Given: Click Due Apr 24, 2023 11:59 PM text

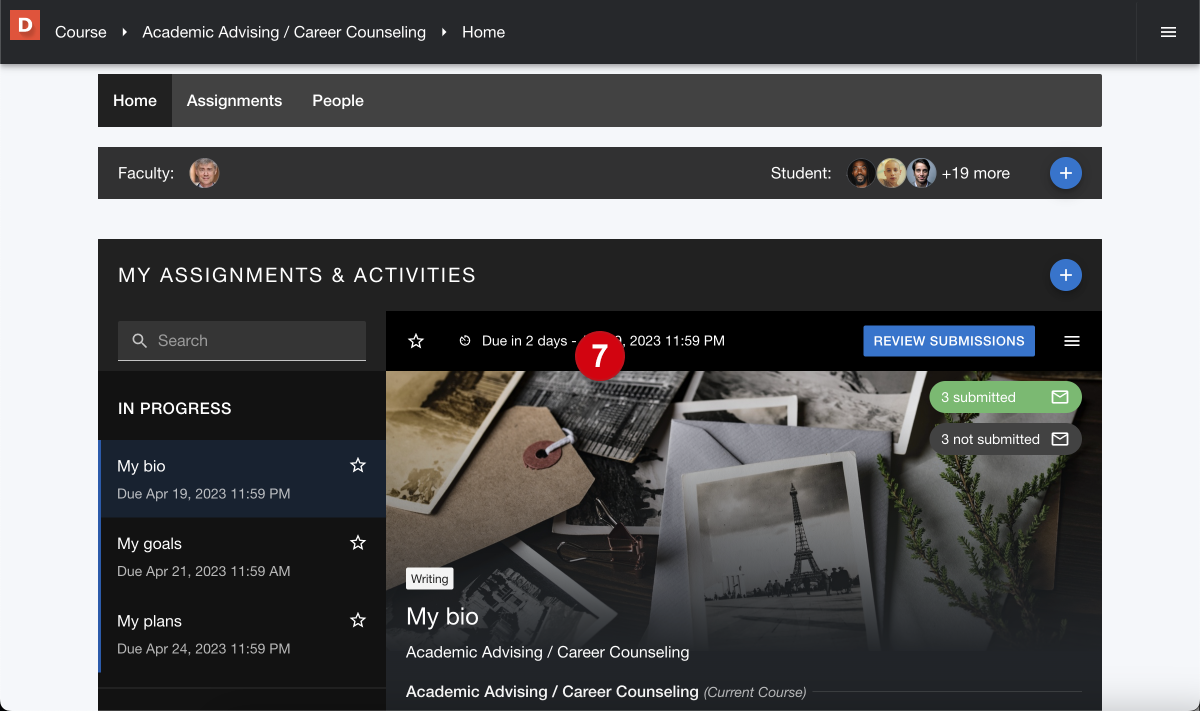Looking at the screenshot, I should click(204, 649).
